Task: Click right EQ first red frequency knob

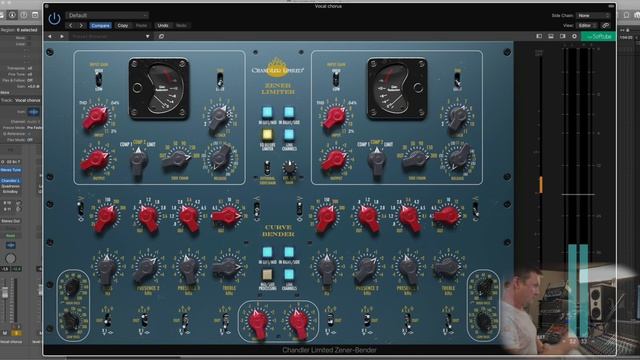Action: 327,218
